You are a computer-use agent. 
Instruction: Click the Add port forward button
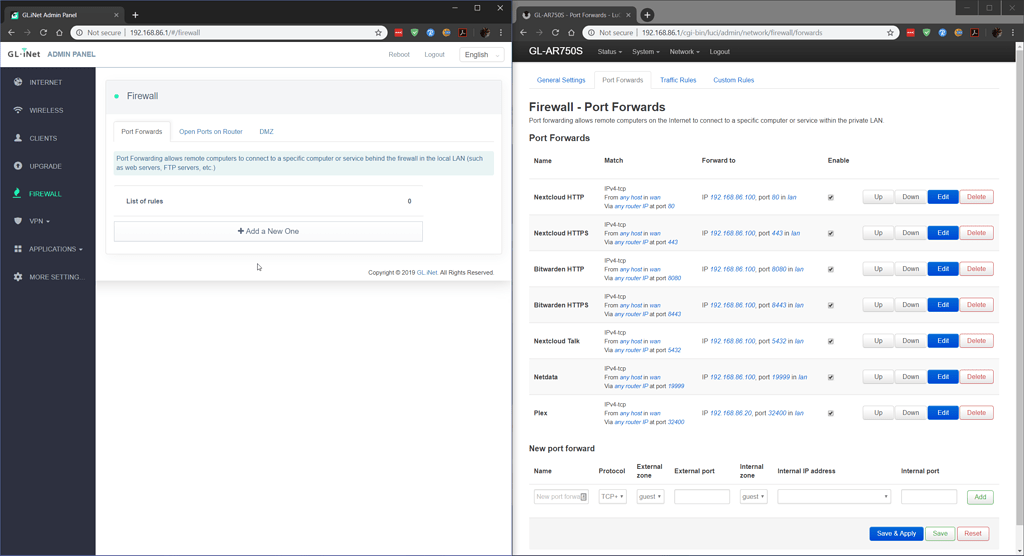[x=980, y=497]
